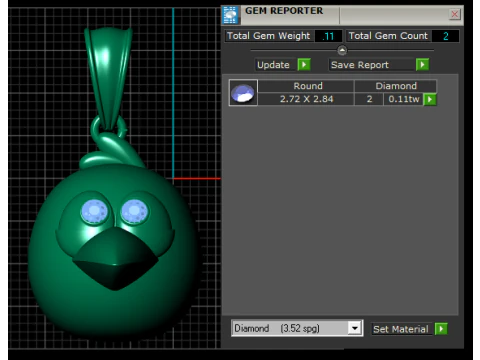Click the 2.72 X 2.84 size cell
480x360 pixels.
306,99
